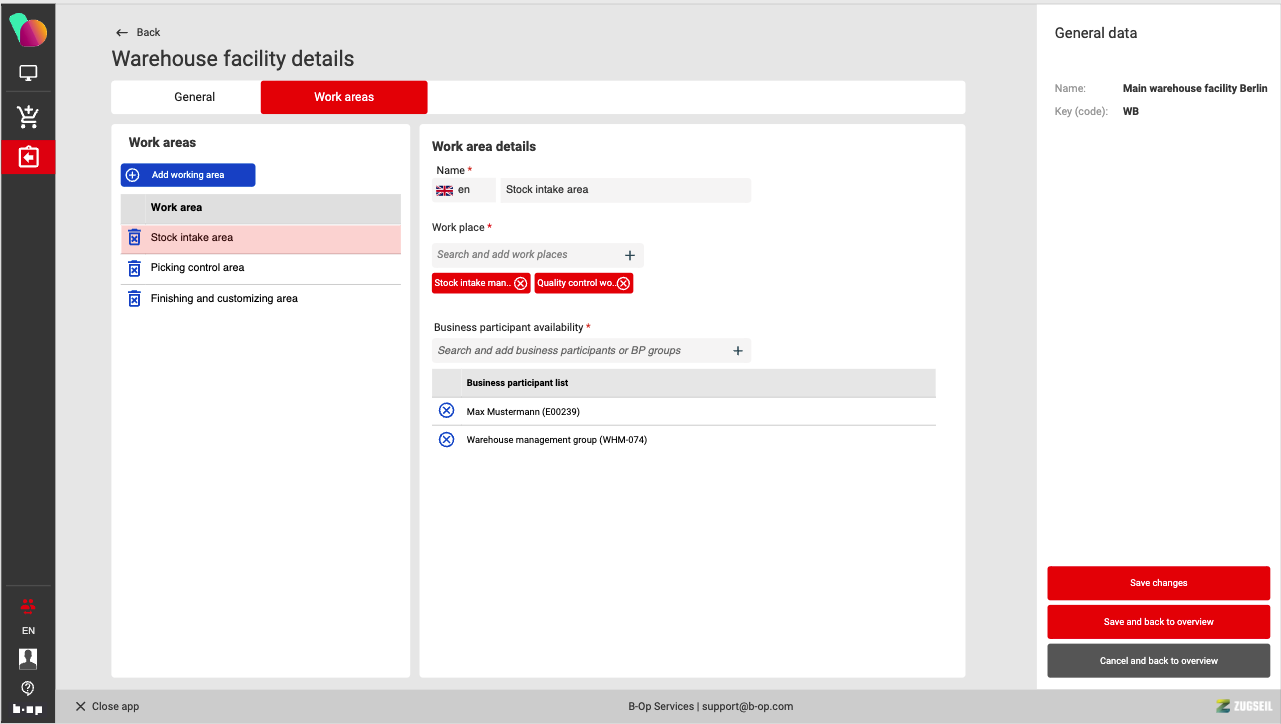Switch to the General tab

pyautogui.click(x=194, y=97)
